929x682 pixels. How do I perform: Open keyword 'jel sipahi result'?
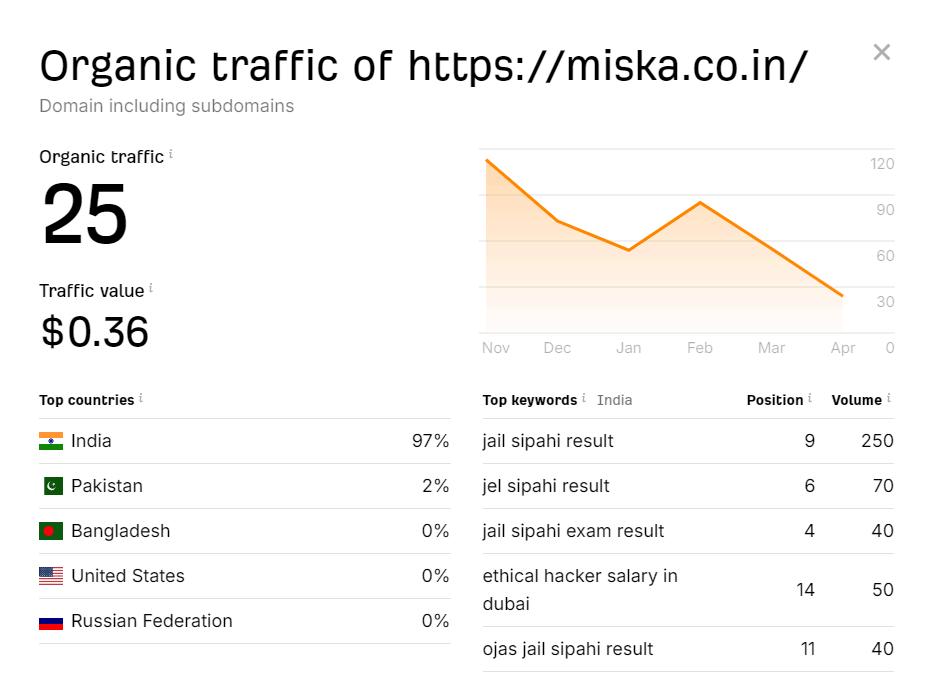pos(546,486)
